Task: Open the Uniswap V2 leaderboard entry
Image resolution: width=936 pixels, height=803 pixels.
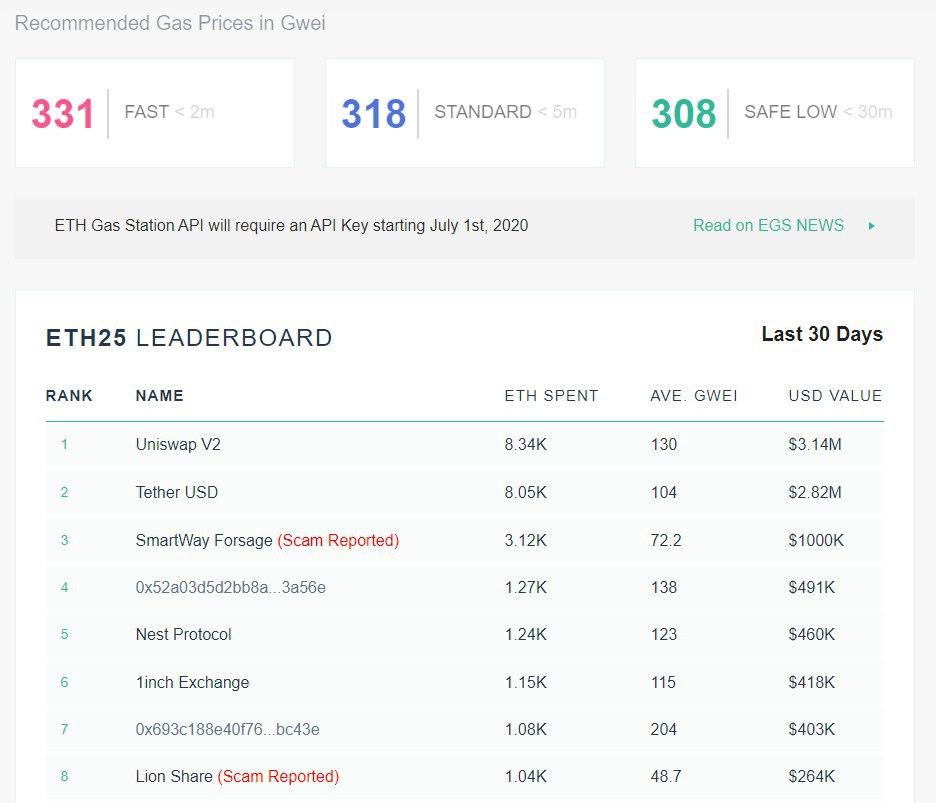Action: point(178,444)
